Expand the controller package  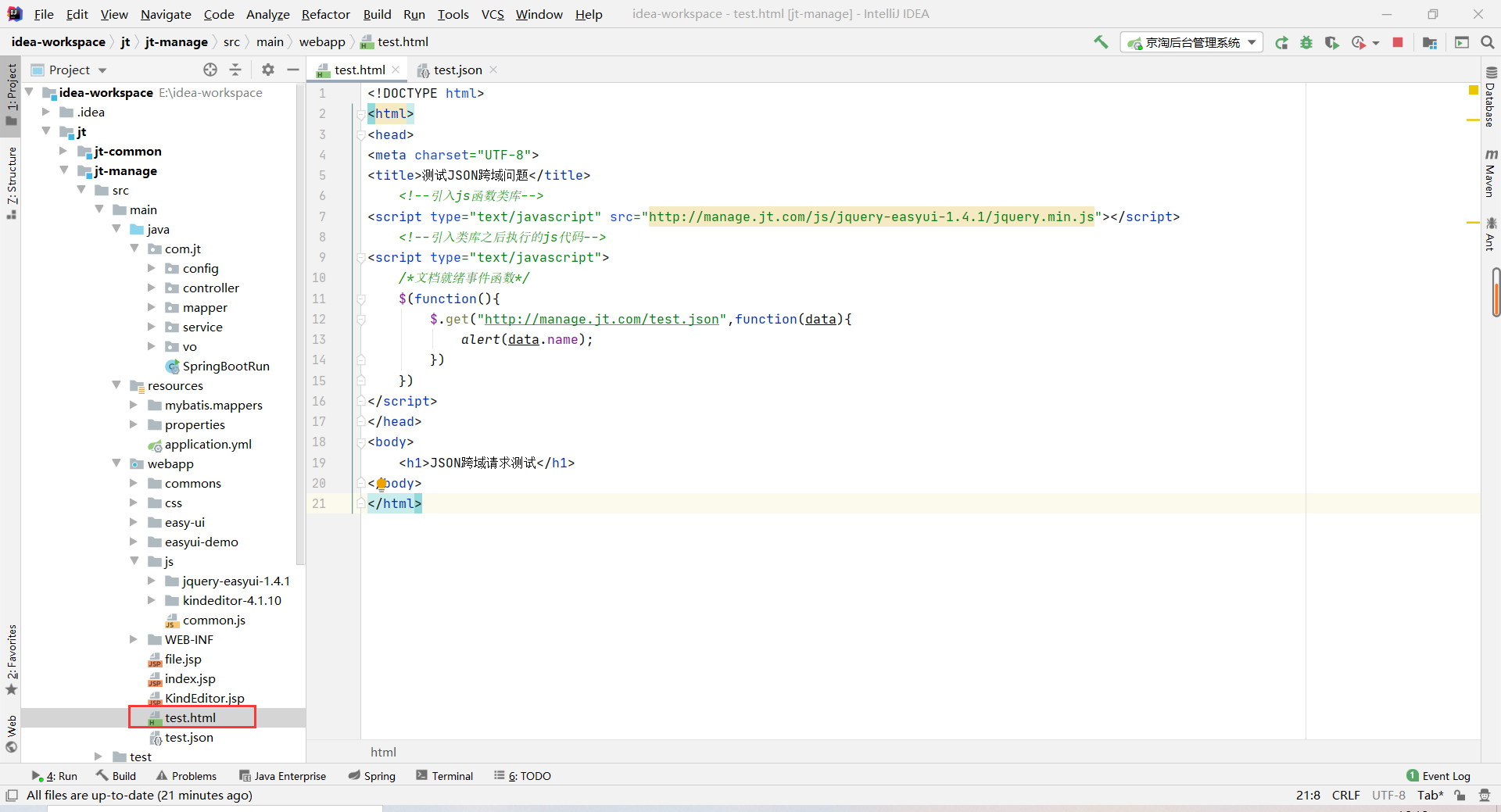[x=152, y=288]
